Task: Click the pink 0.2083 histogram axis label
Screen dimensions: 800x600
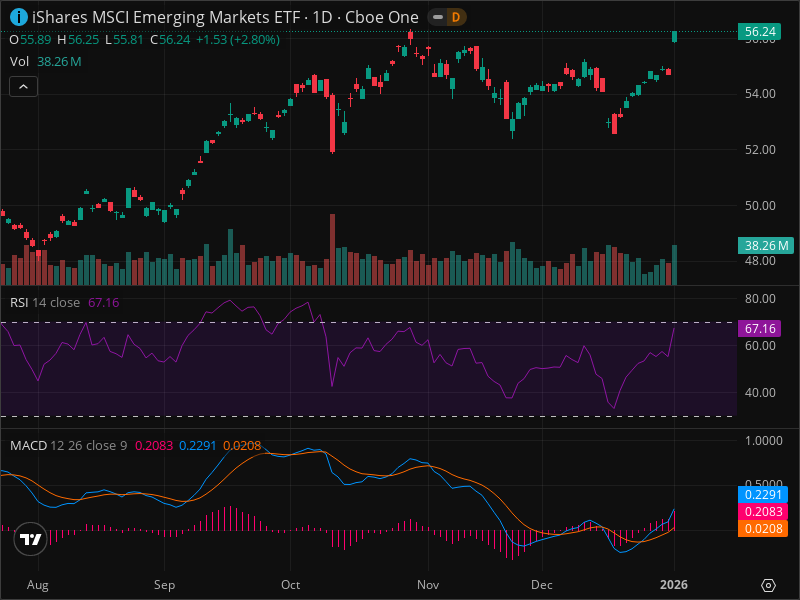Action: click(763, 511)
